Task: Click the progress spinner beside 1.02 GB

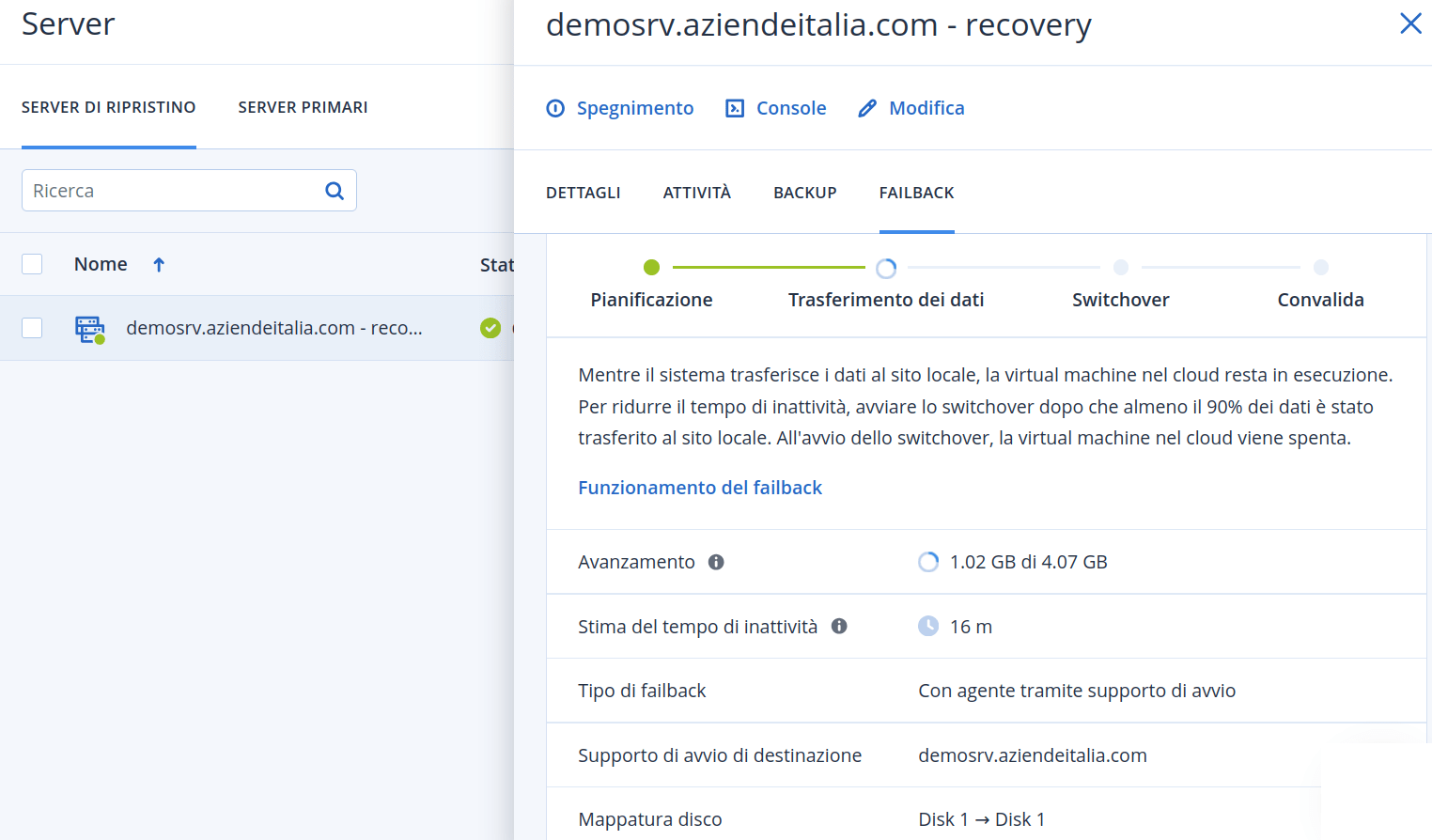Action: point(928,562)
